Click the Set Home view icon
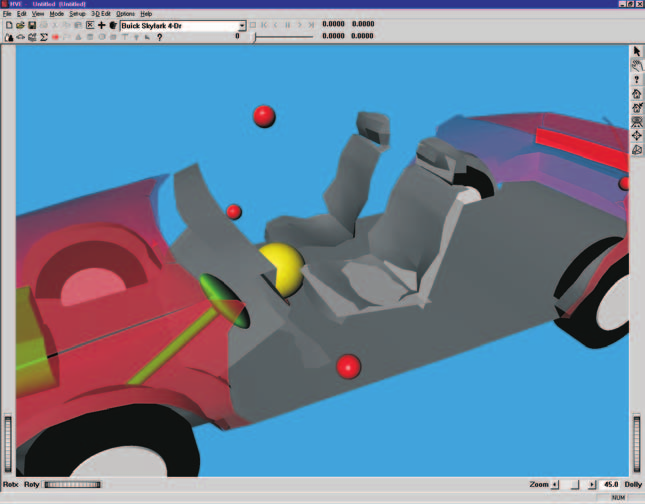 (637, 108)
